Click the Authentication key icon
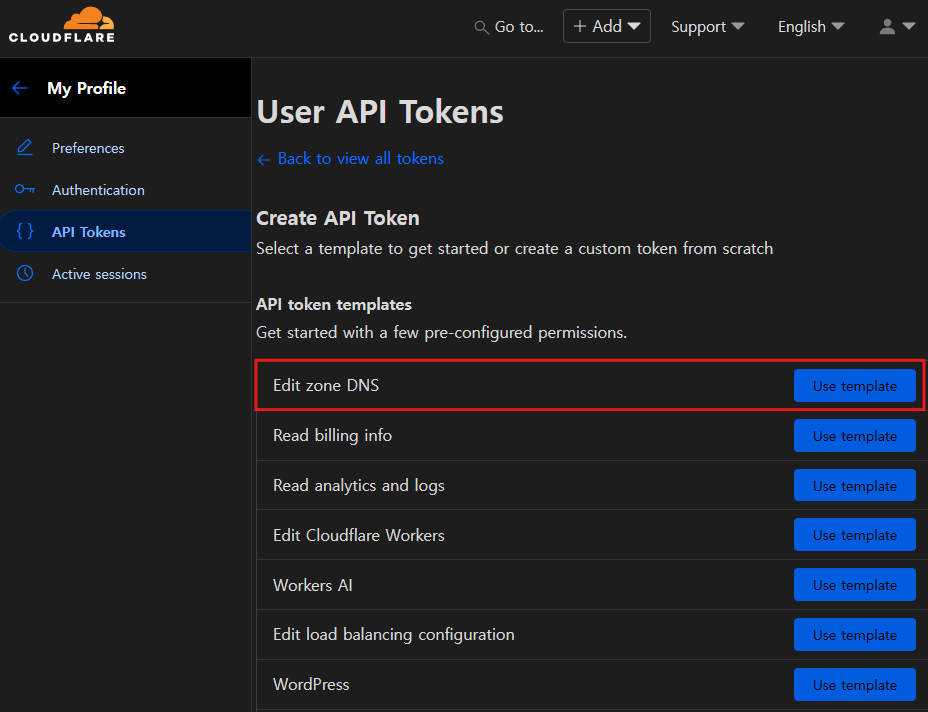This screenshot has width=928, height=712. click(25, 189)
